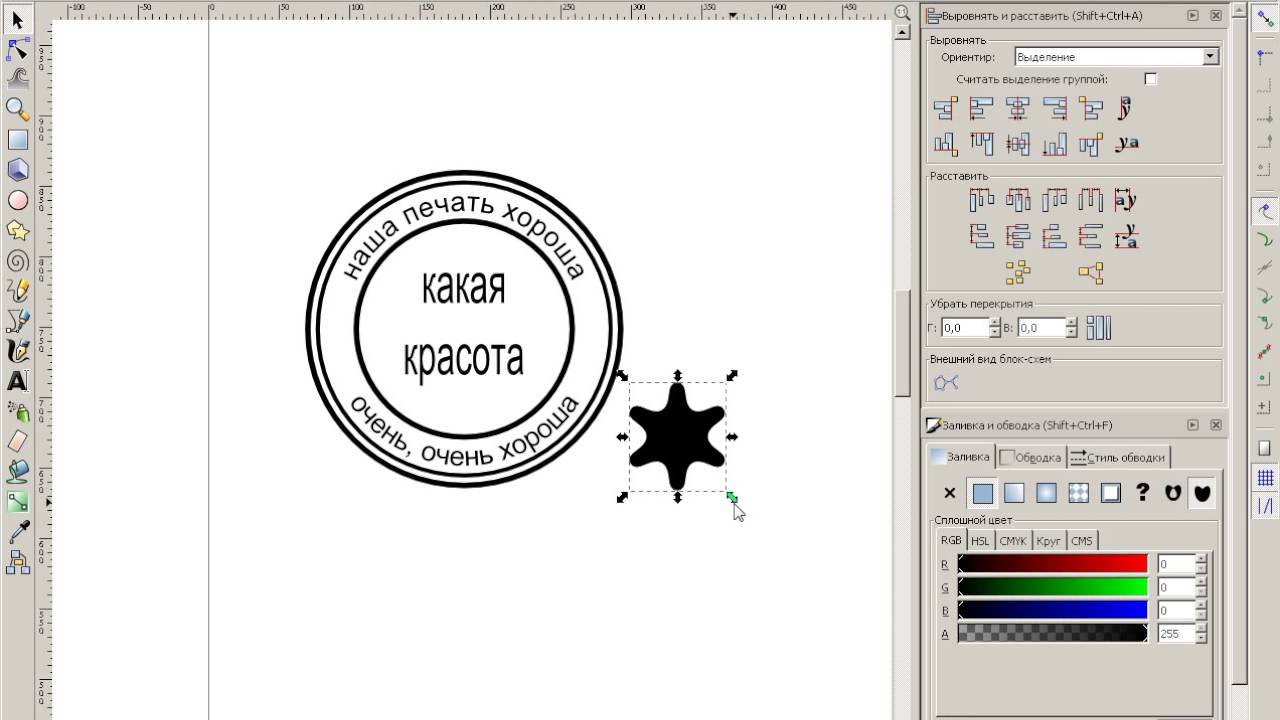Center objects on vertical axis
Image resolution: width=1280 pixels, height=720 pixels.
coord(1018,108)
